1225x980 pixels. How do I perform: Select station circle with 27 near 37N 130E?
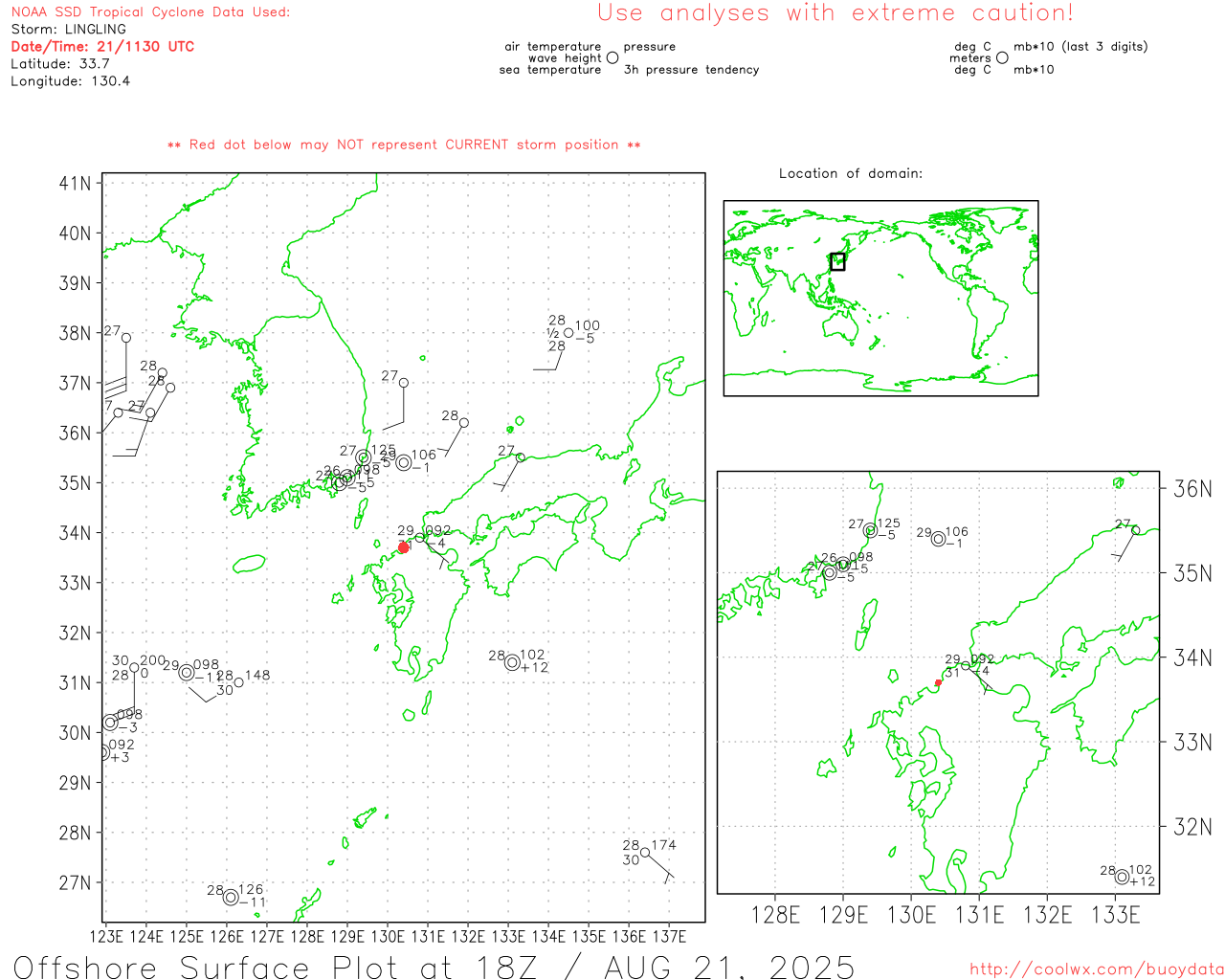[404, 383]
